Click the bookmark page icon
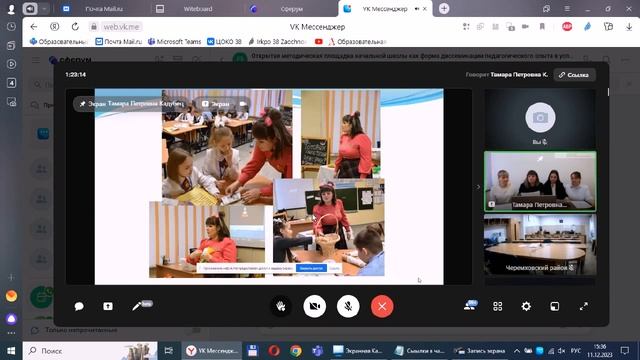The image size is (640, 360). coord(542,27)
